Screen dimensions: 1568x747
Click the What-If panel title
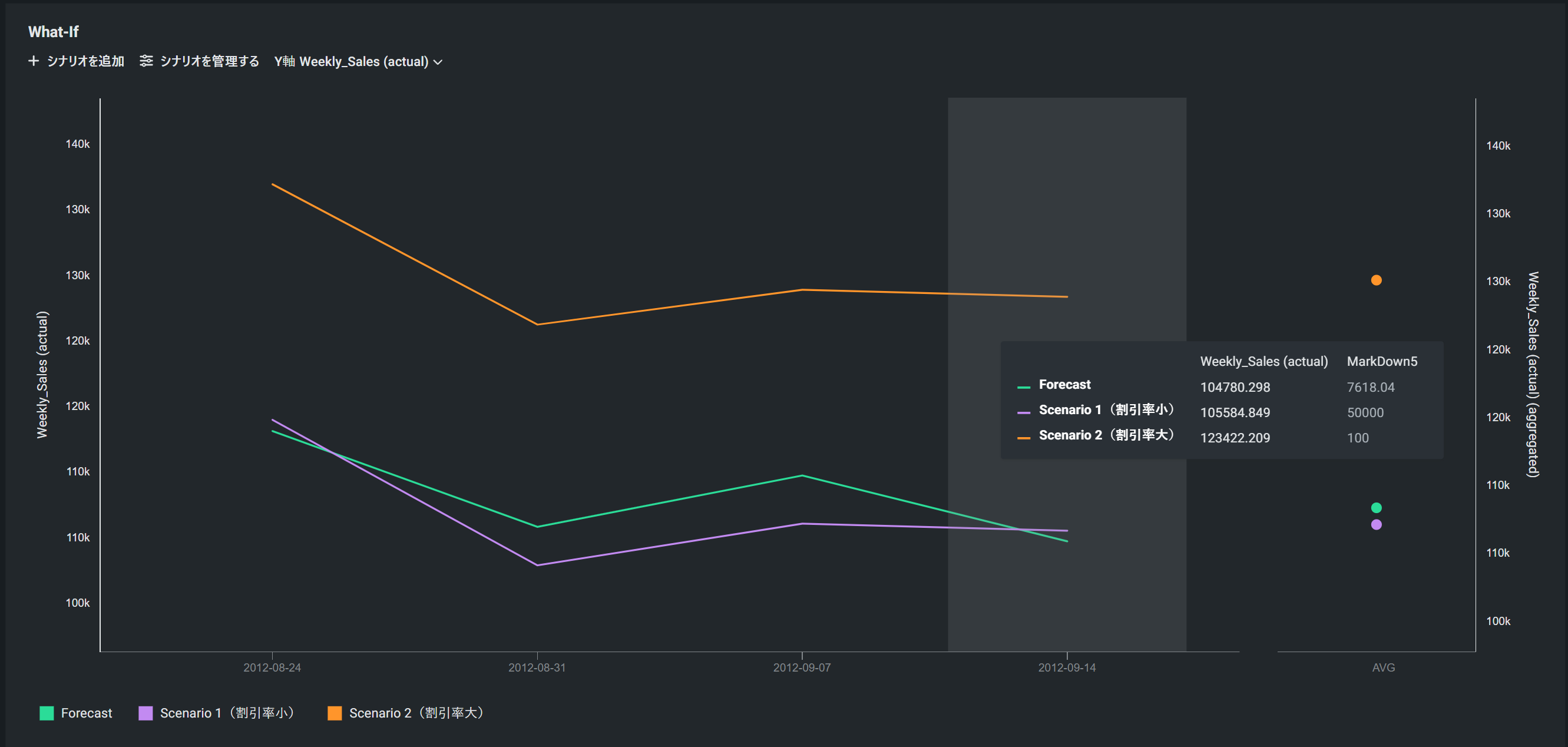point(54,32)
